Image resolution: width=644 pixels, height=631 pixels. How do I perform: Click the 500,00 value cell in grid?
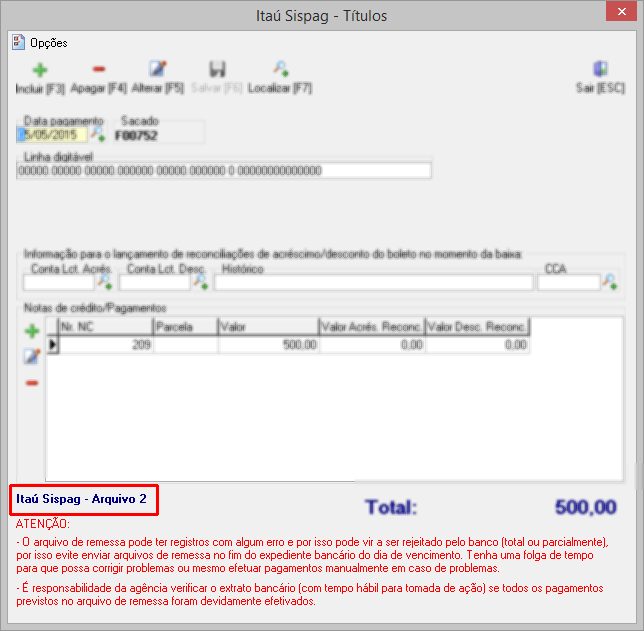[269, 345]
